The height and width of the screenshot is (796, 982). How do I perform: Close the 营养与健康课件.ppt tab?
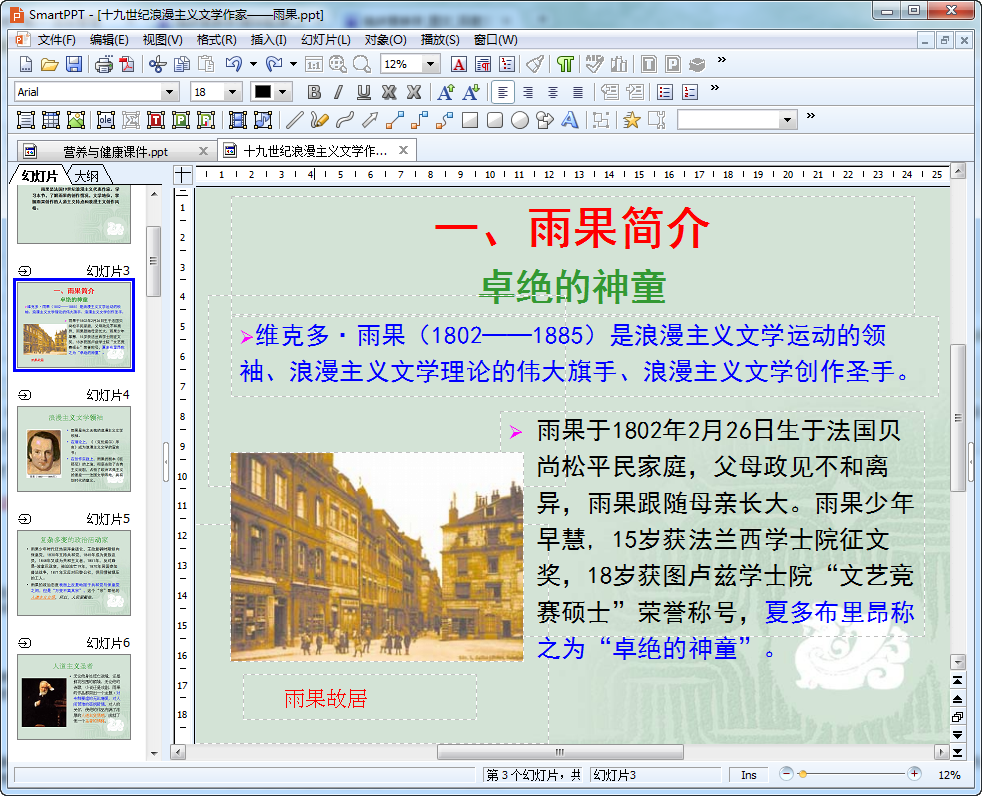coord(203,151)
